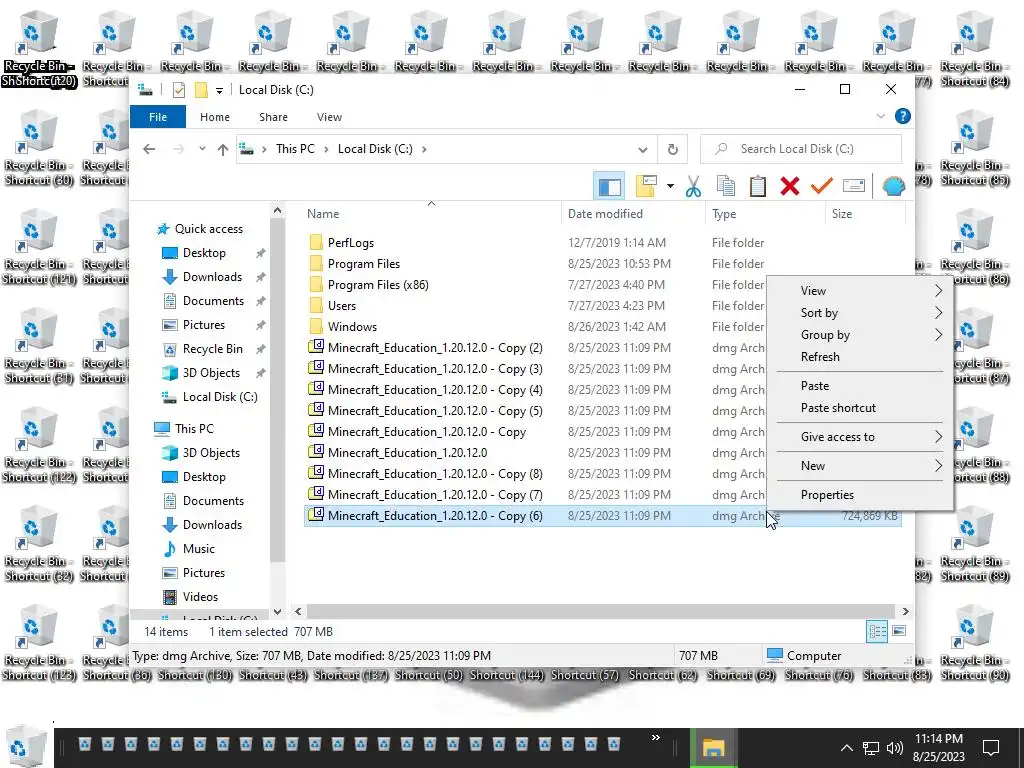The height and width of the screenshot is (768, 1024).
Task: Open the View submenu in context menu
Action: tap(859, 291)
